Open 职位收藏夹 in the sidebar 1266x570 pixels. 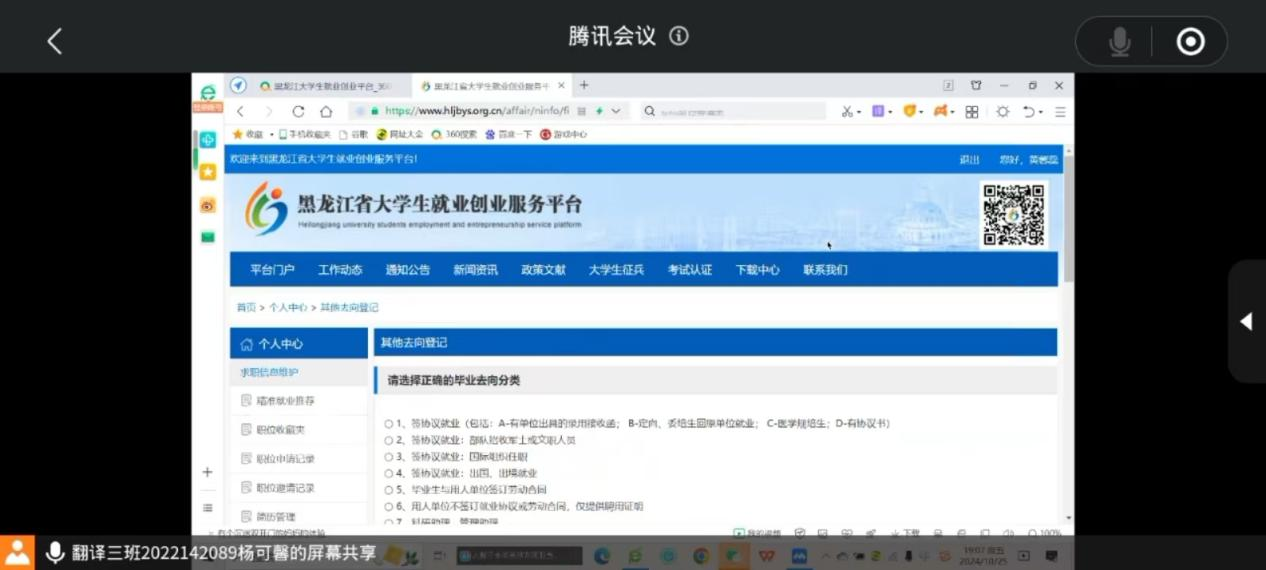[x=280, y=429]
